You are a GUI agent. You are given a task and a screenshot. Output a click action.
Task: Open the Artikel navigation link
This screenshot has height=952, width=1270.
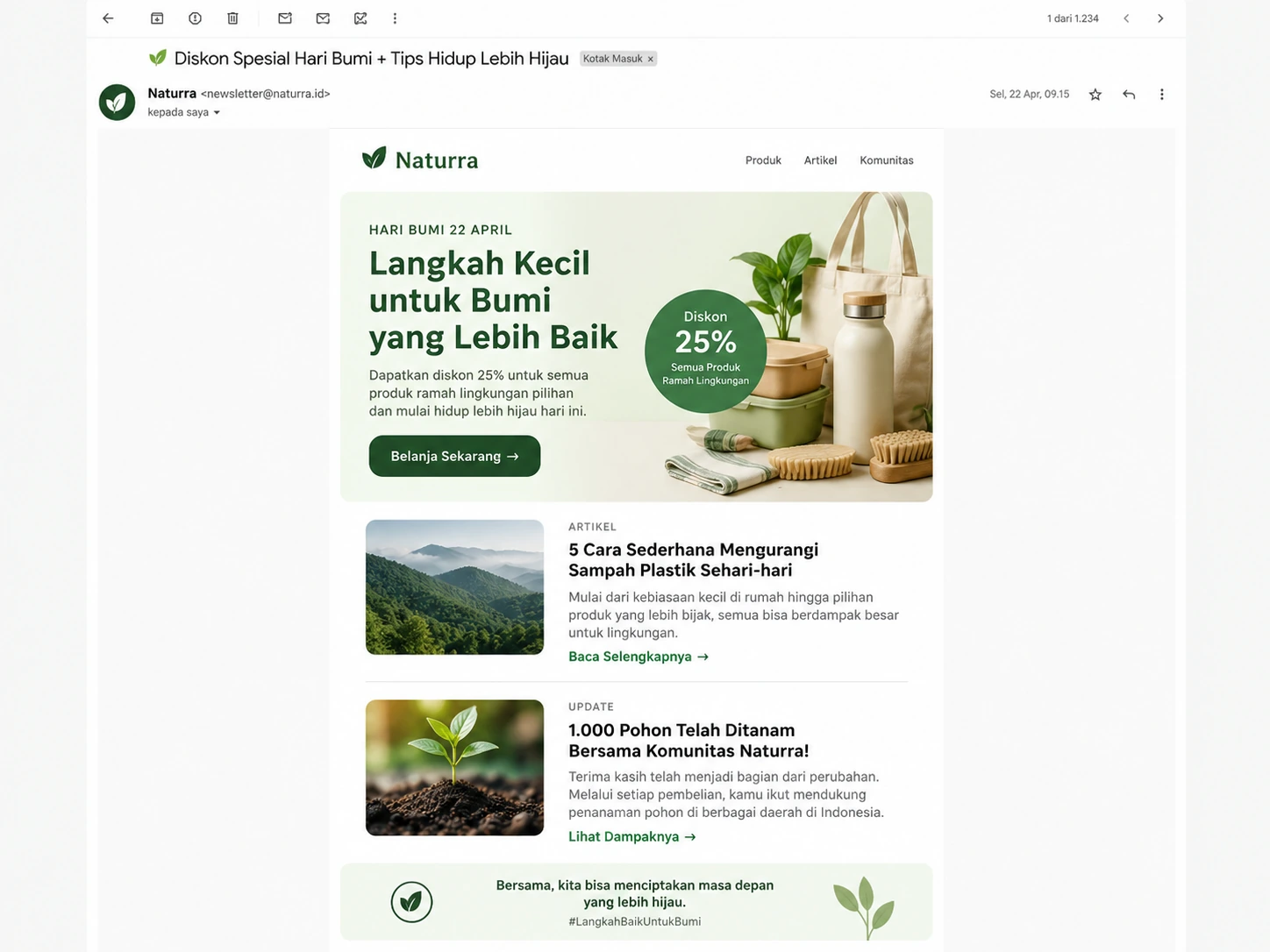pos(821,160)
